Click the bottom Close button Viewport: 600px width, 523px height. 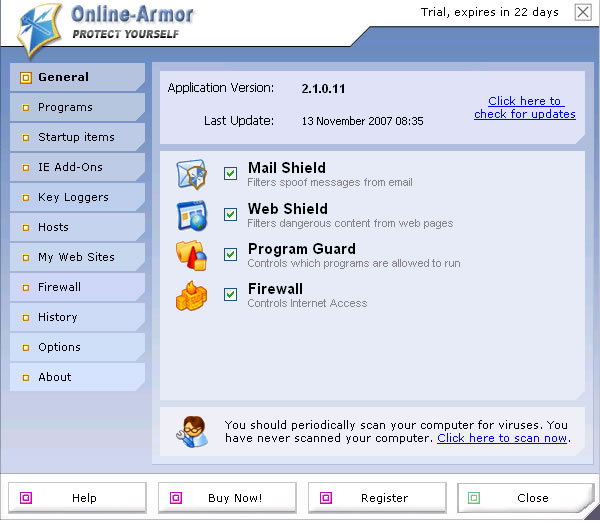[x=525, y=497]
